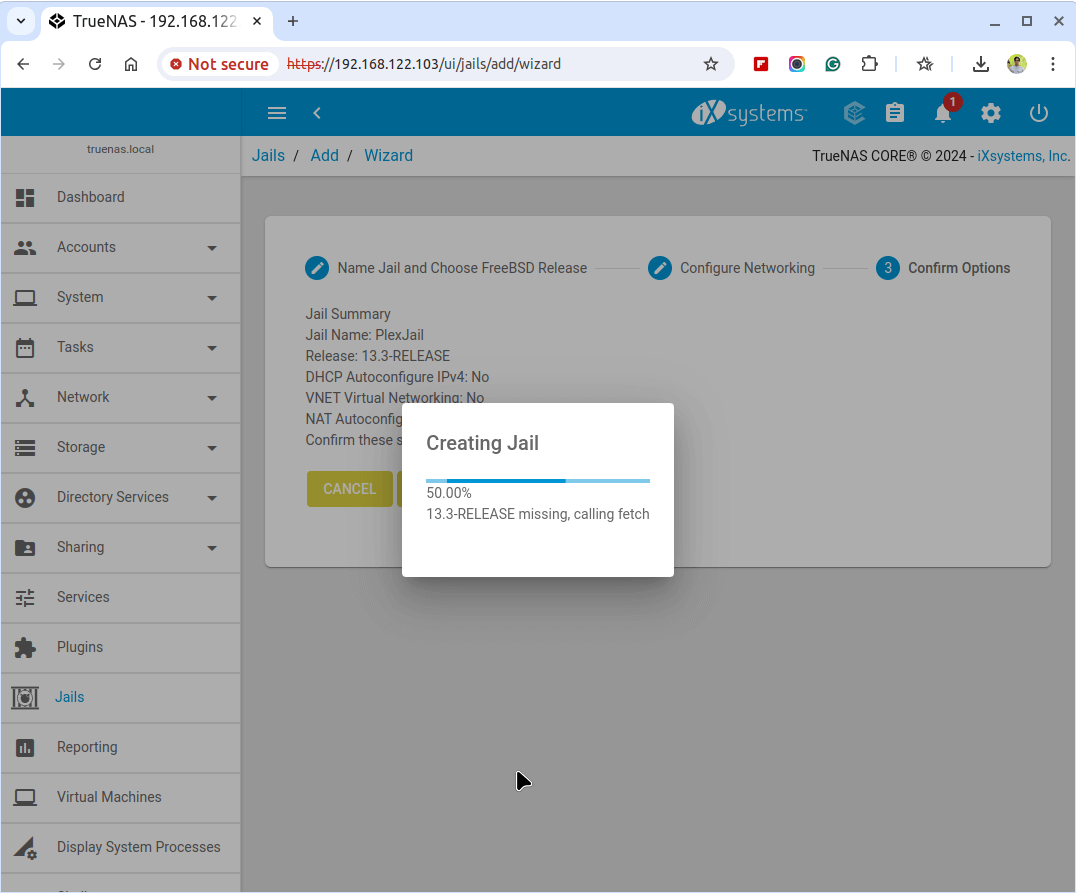Go back in browser history

pyautogui.click(x=23, y=65)
